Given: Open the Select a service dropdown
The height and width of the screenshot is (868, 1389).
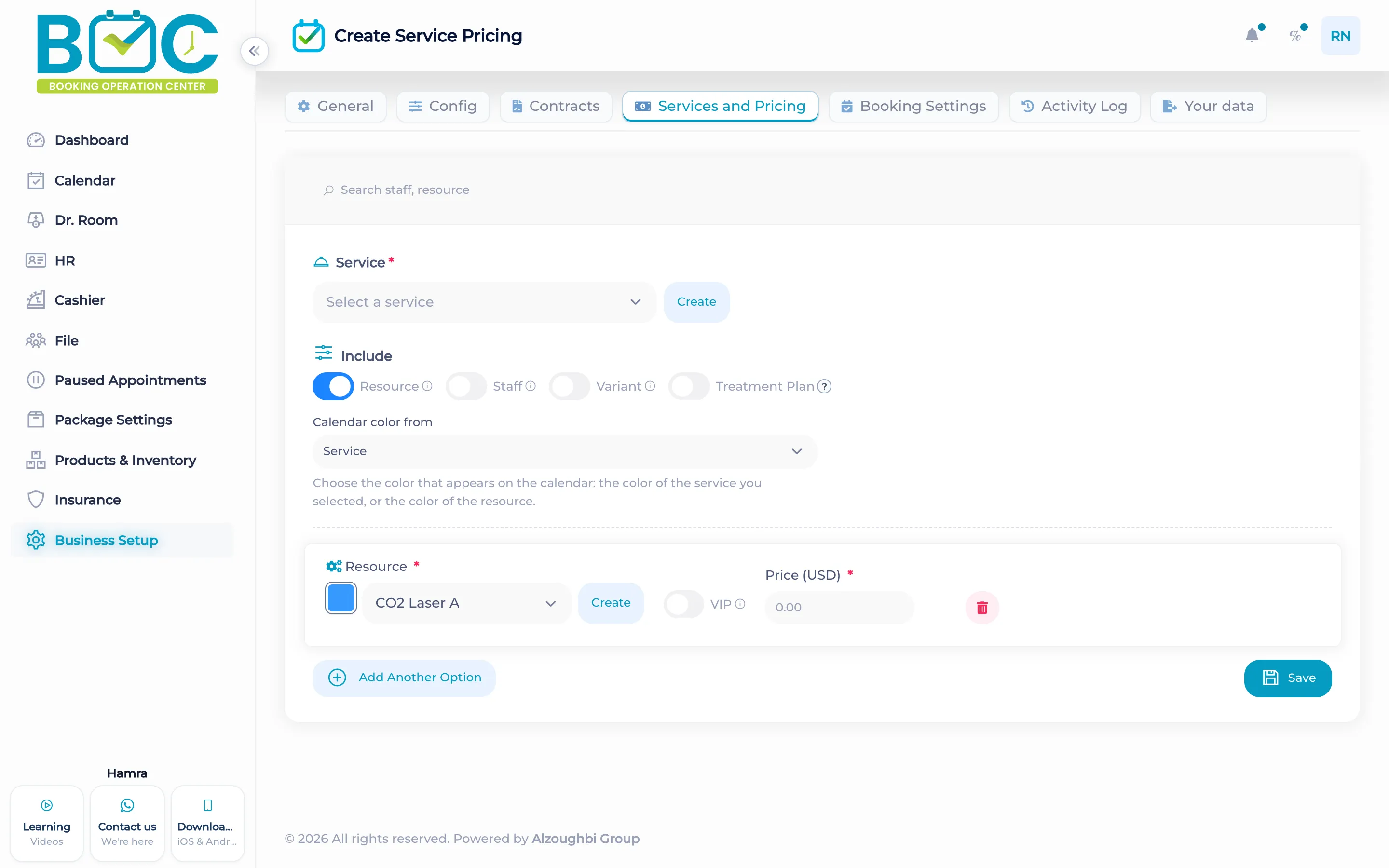Looking at the screenshot, I should click(x=484, y=302).
